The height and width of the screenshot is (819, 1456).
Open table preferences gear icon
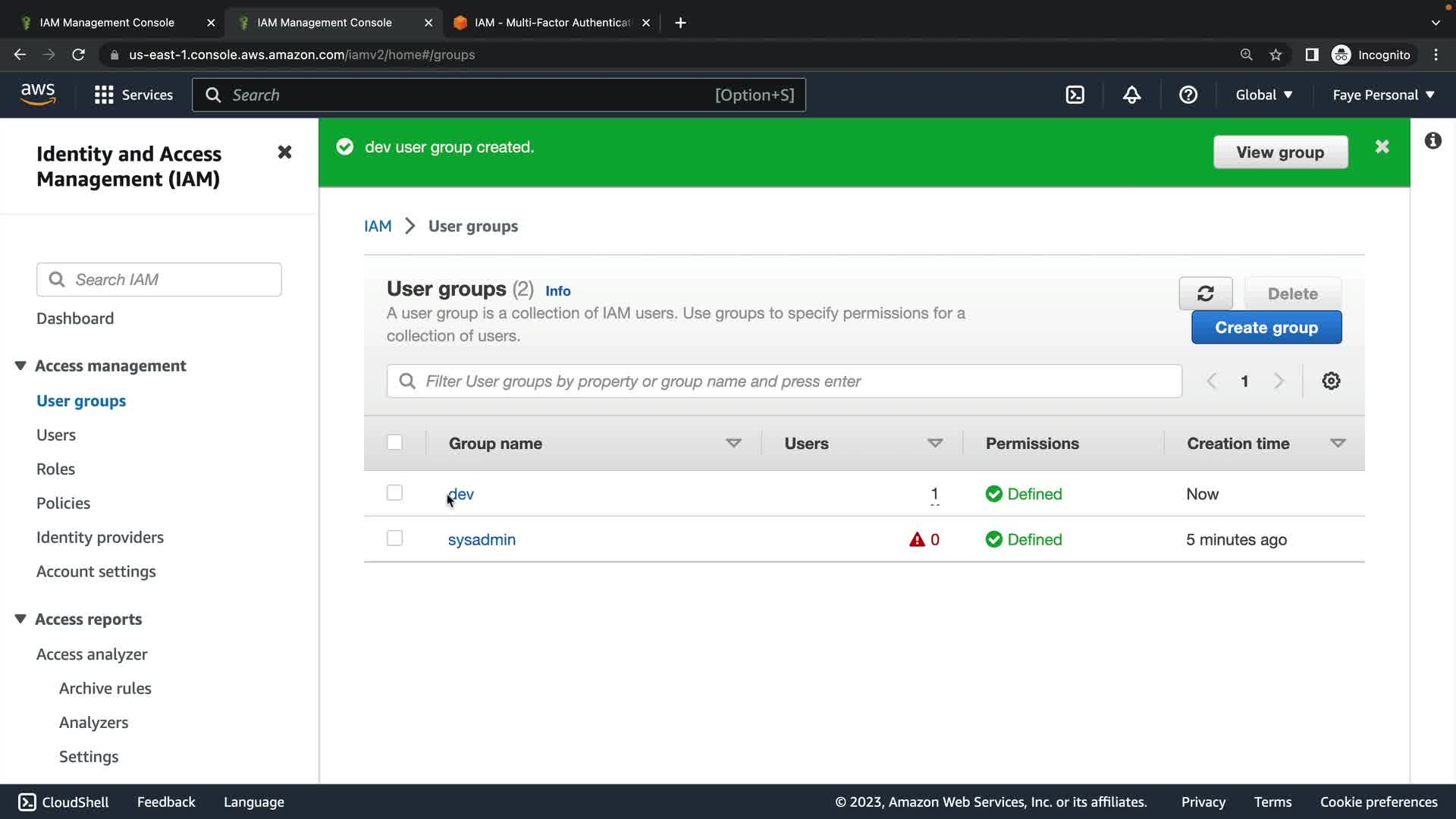[1331, 381]
